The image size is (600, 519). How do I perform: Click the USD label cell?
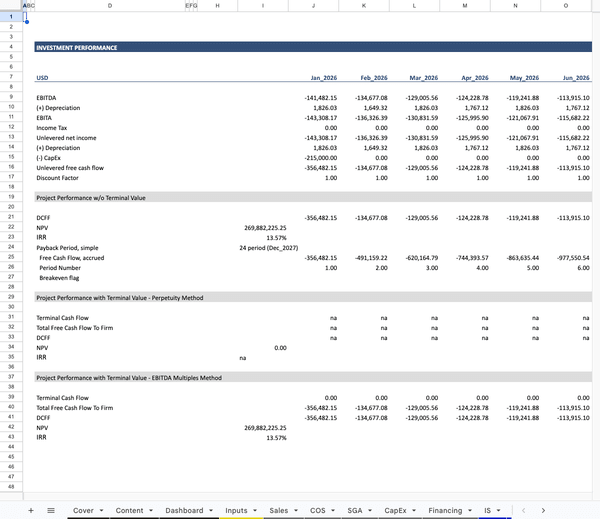(x=42, y=78)
